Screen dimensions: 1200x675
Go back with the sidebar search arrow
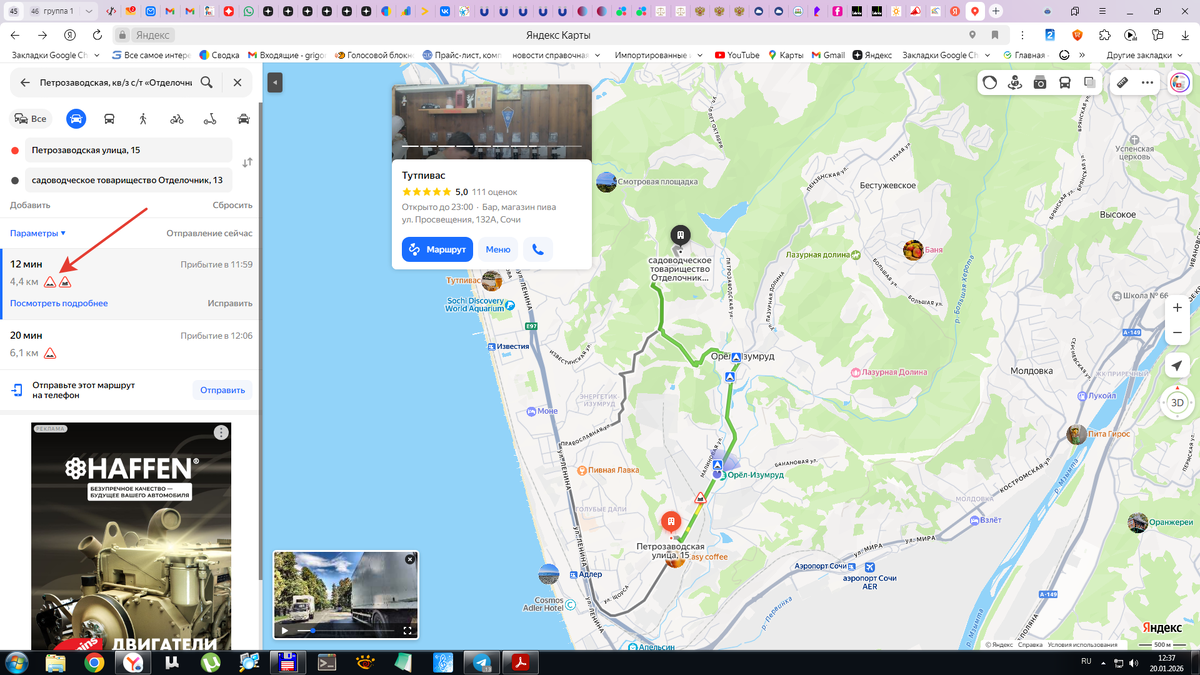click(25, 83)
